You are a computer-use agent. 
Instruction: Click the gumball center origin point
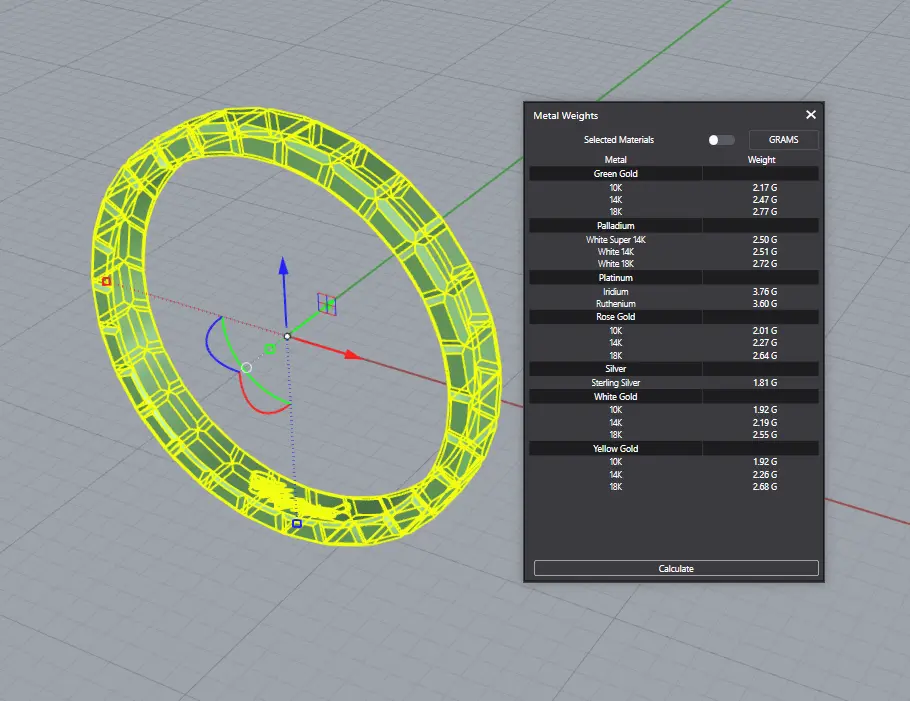pos(287,336)
